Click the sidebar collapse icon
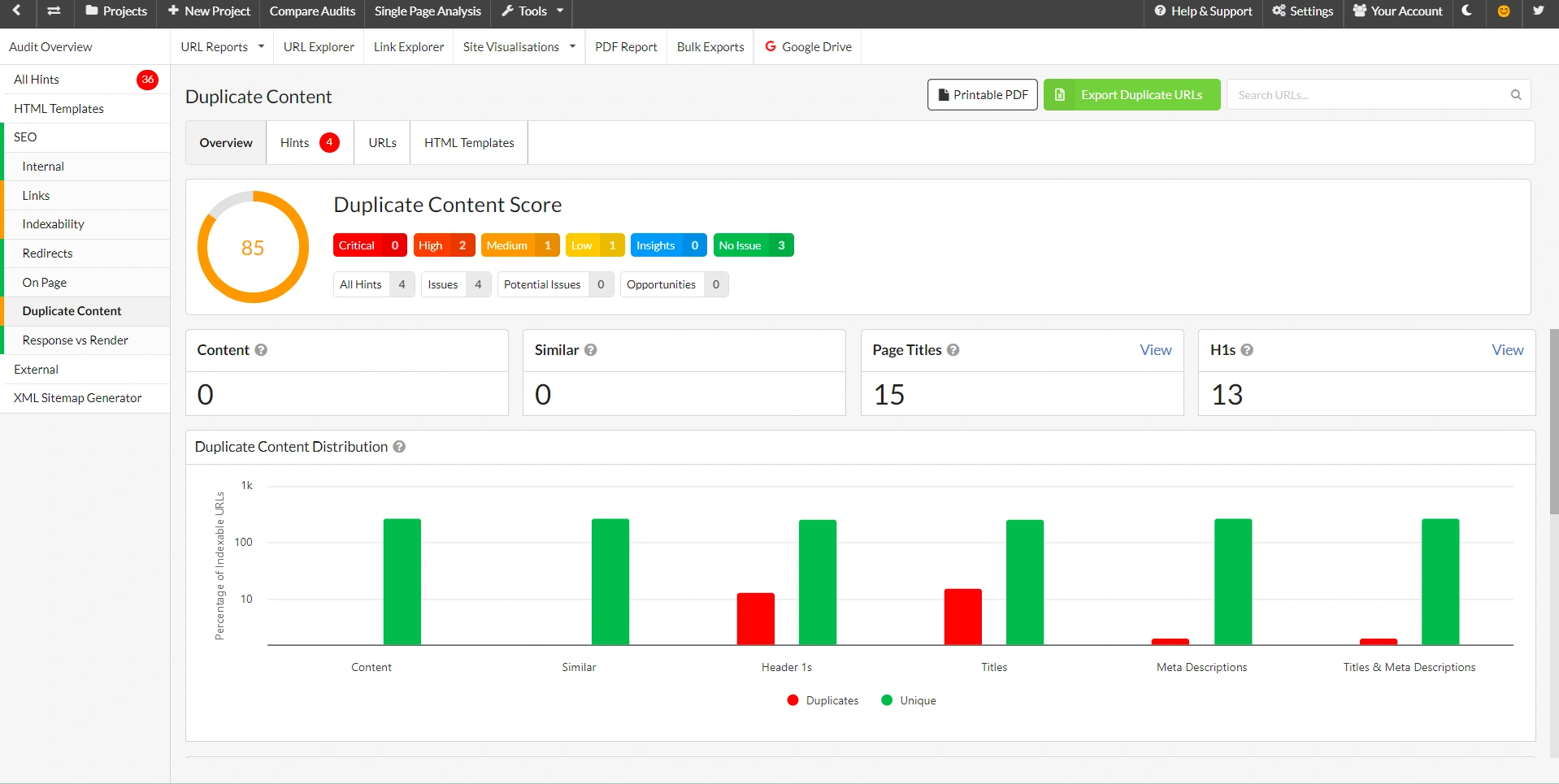 tap(53, 11)
